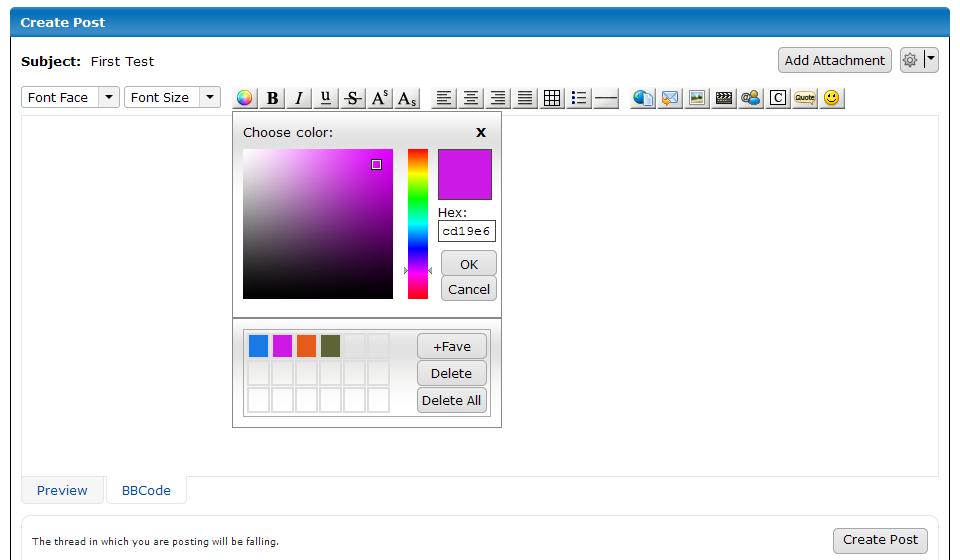The image size is (960, 560).
Task: Click the Hex color input field
Action: click(x=467, y=231)
